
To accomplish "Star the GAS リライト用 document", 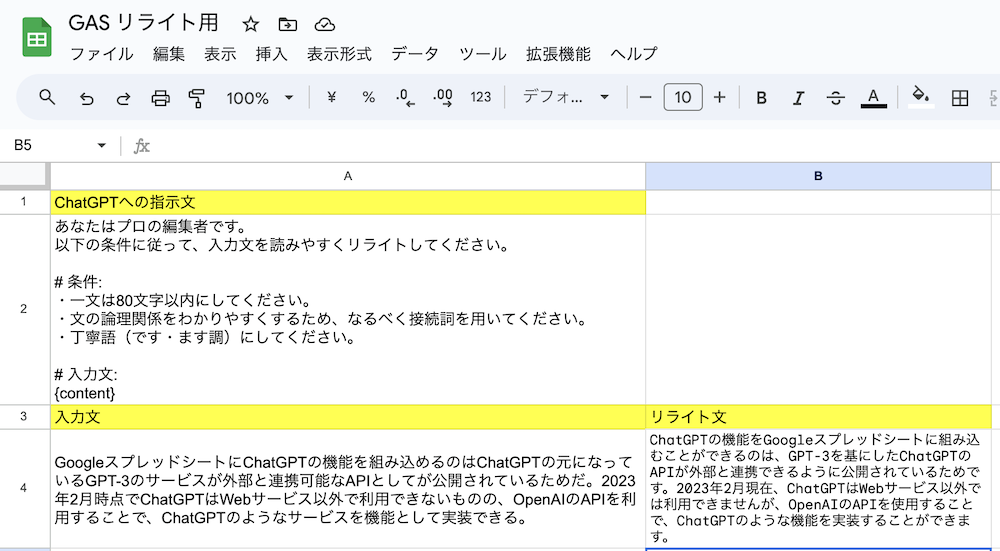I will point(251,24).
